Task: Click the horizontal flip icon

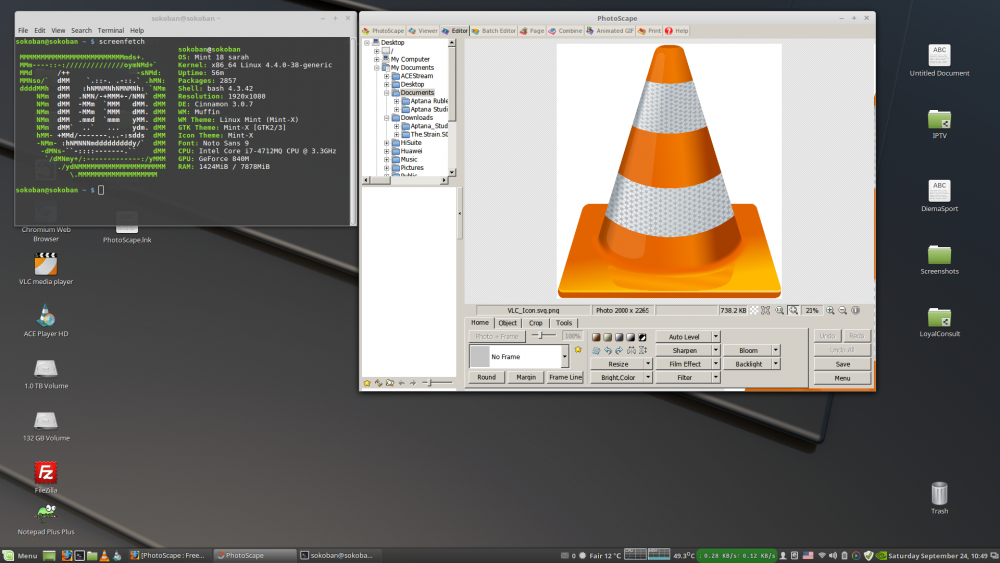Action: click(x=631, y=351)
